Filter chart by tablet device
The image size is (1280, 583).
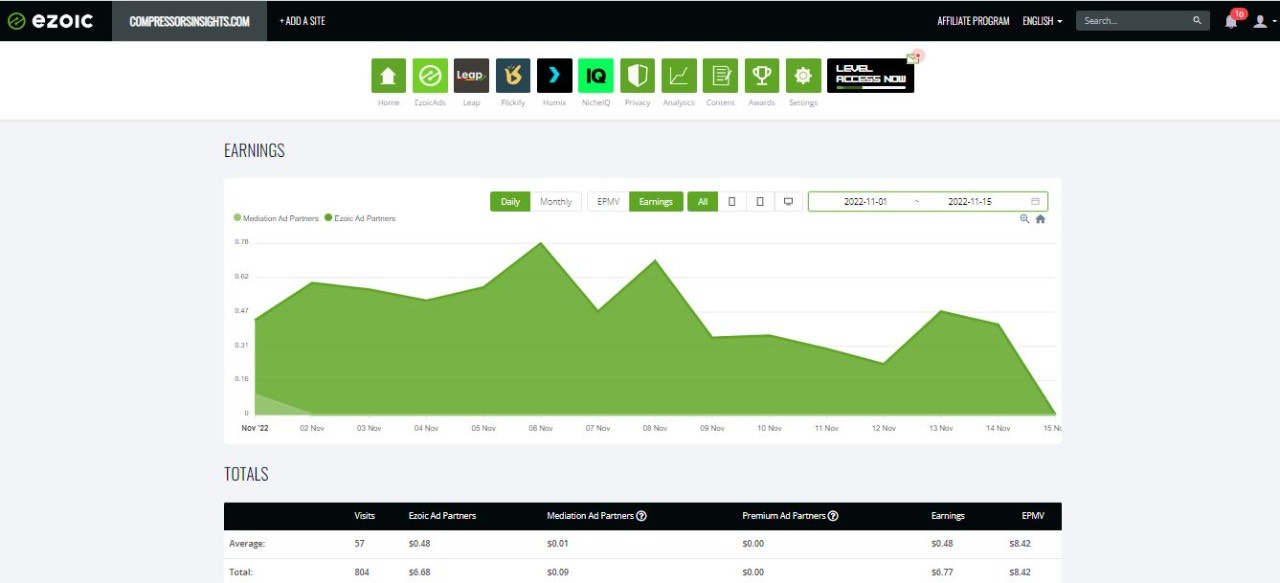click(760, 202)
